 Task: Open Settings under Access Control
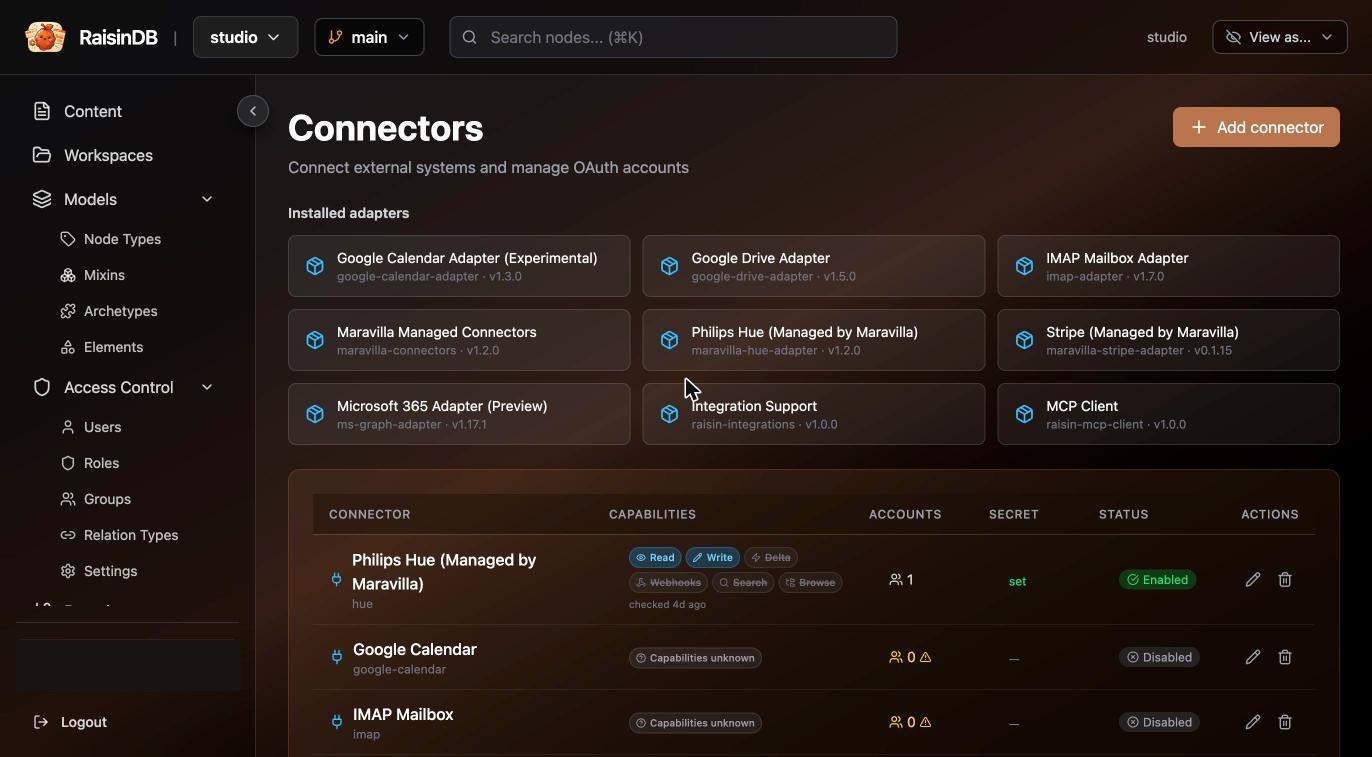coord(110,571)
